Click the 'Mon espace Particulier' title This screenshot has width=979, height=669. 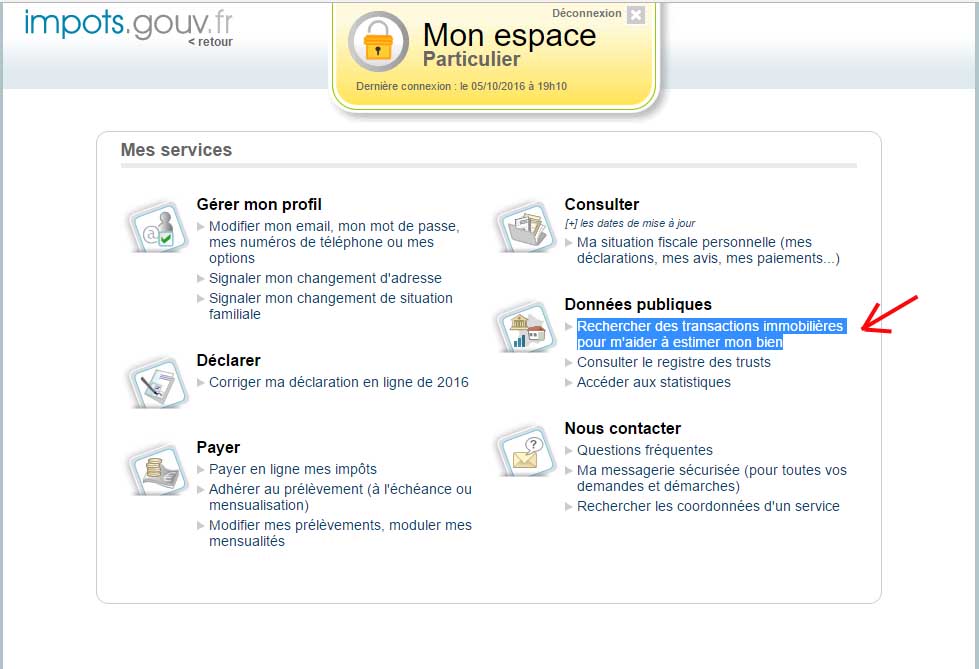(x=509, y=44)
